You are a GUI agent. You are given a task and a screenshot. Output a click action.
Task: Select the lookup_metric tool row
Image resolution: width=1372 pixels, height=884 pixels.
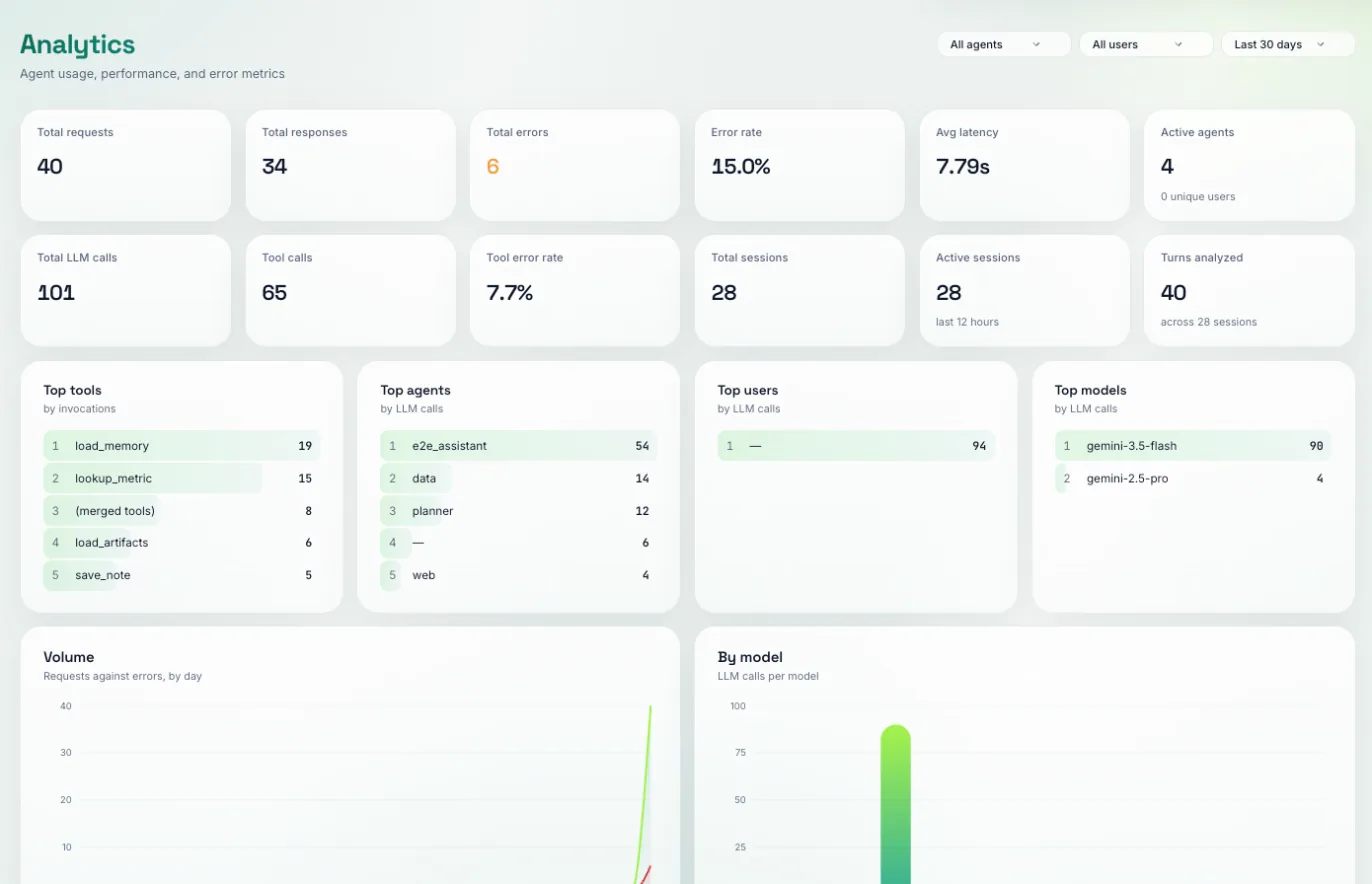[182, 478]
